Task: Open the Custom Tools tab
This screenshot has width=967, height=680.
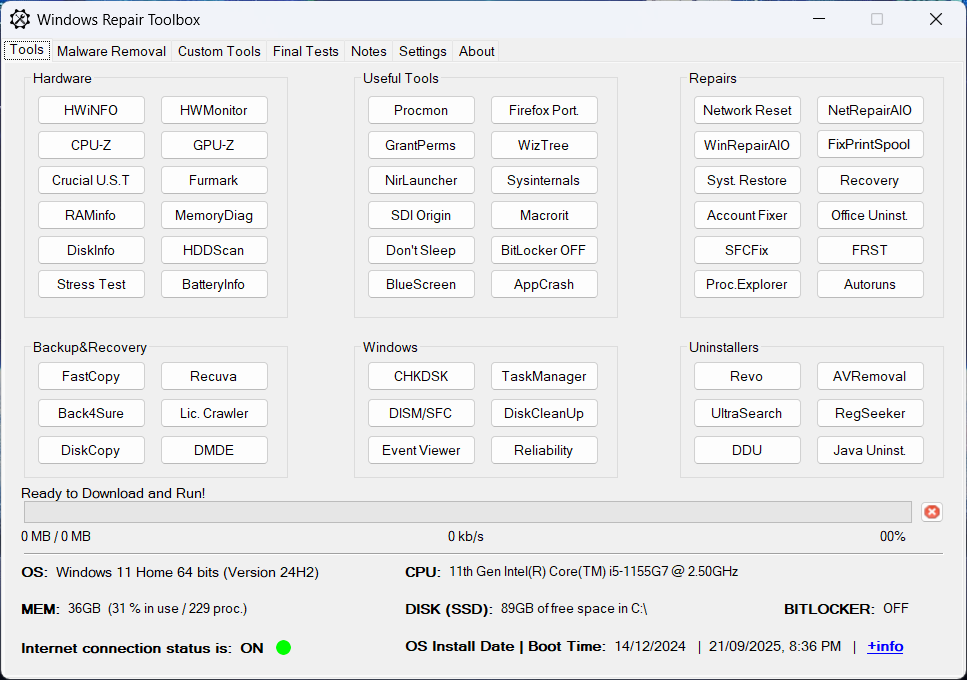Action: 219,51
